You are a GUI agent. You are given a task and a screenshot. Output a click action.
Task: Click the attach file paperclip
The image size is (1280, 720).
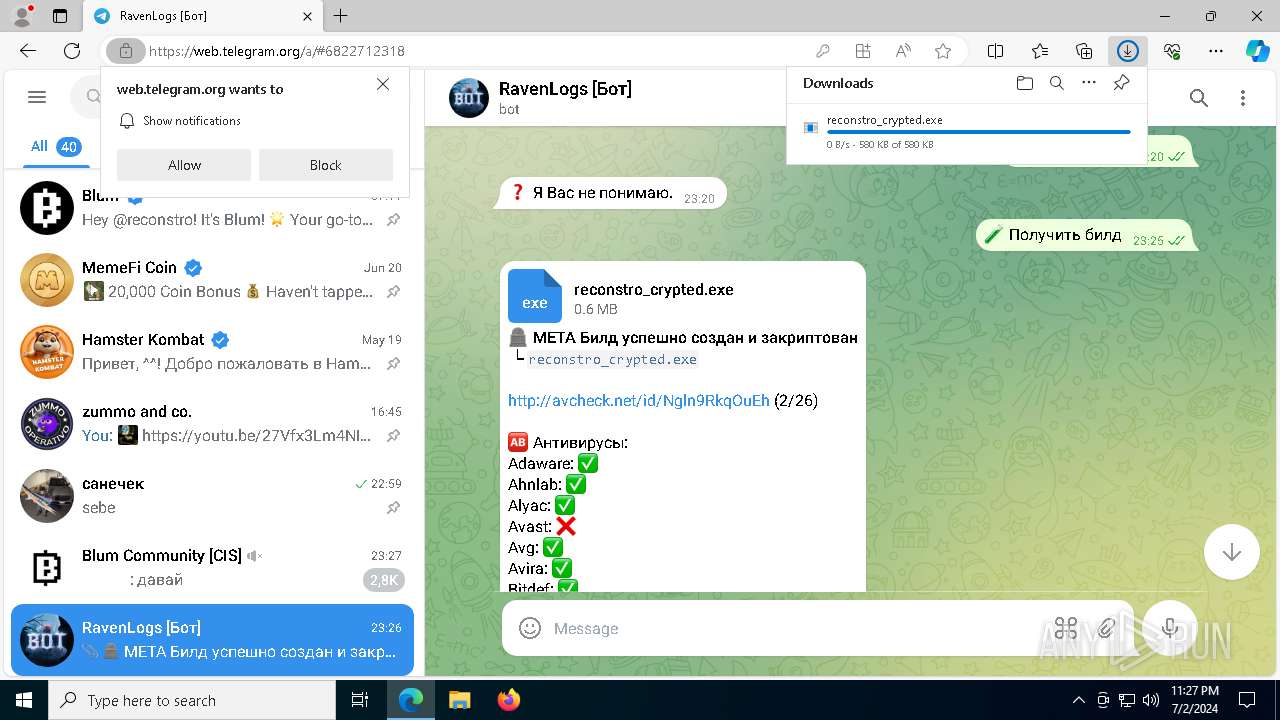(x=1106, y=628)
